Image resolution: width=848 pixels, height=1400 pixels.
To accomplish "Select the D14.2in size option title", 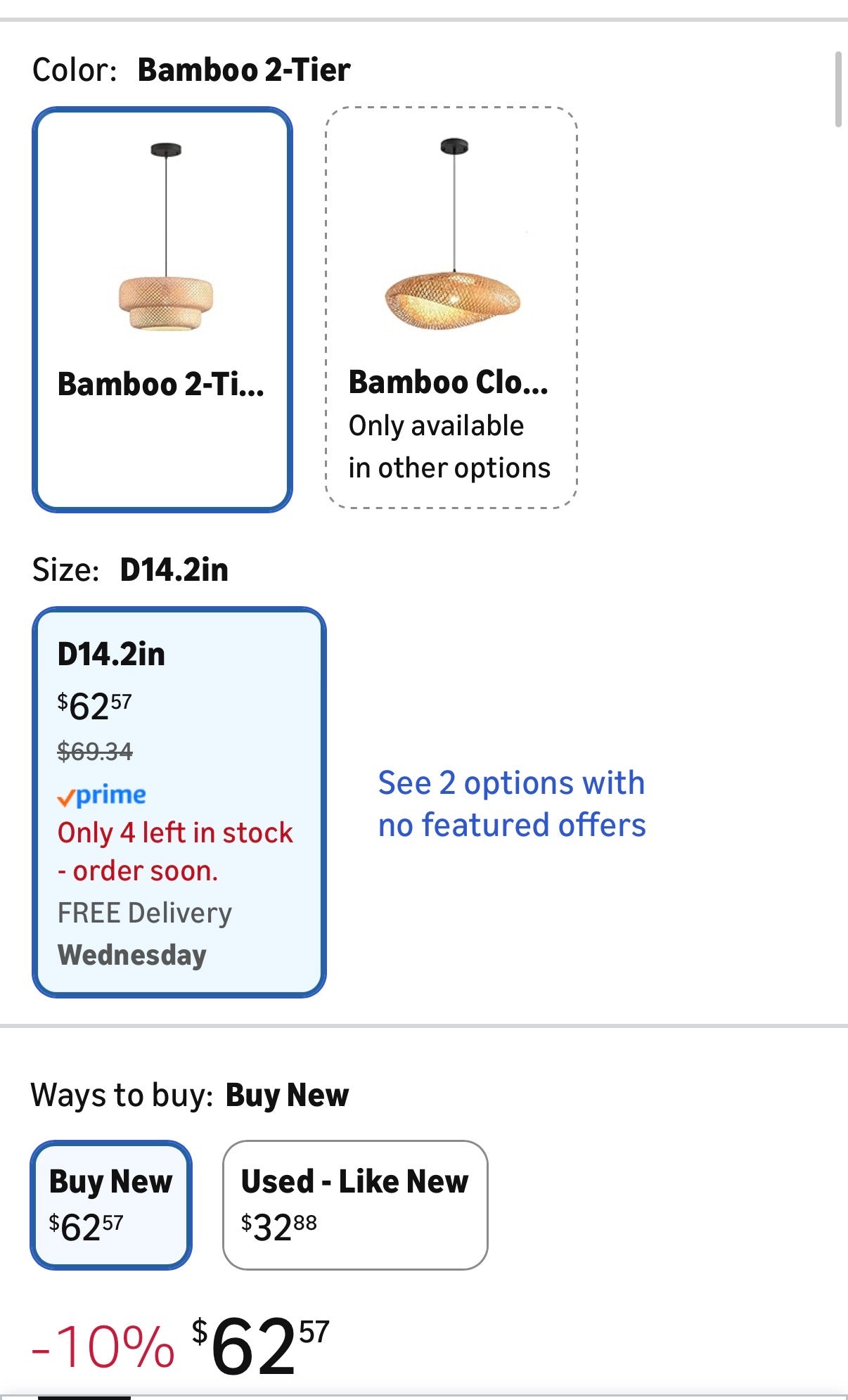I will (111, 655).
